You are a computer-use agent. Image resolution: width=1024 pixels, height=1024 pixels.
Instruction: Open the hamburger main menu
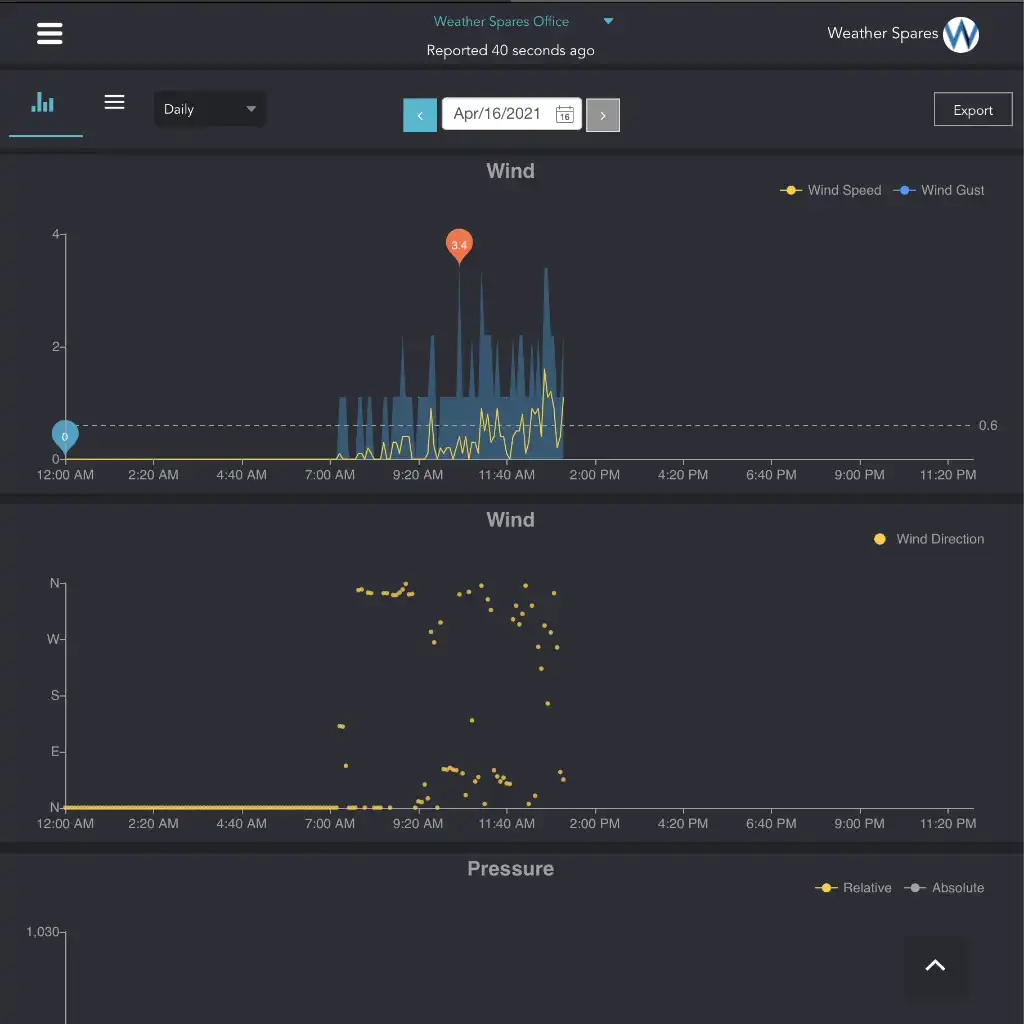pos(49,34)
